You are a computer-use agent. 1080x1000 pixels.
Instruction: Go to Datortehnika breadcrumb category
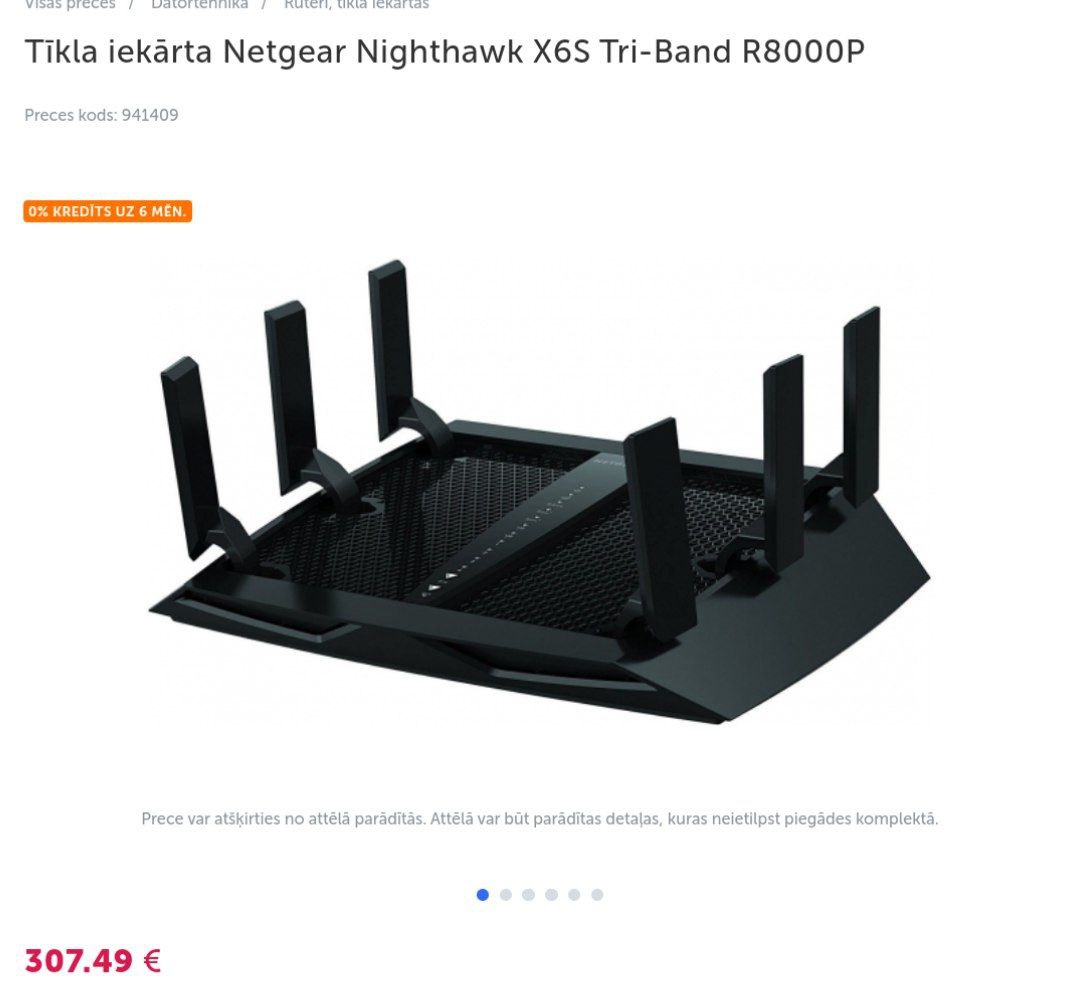point(199,4)
